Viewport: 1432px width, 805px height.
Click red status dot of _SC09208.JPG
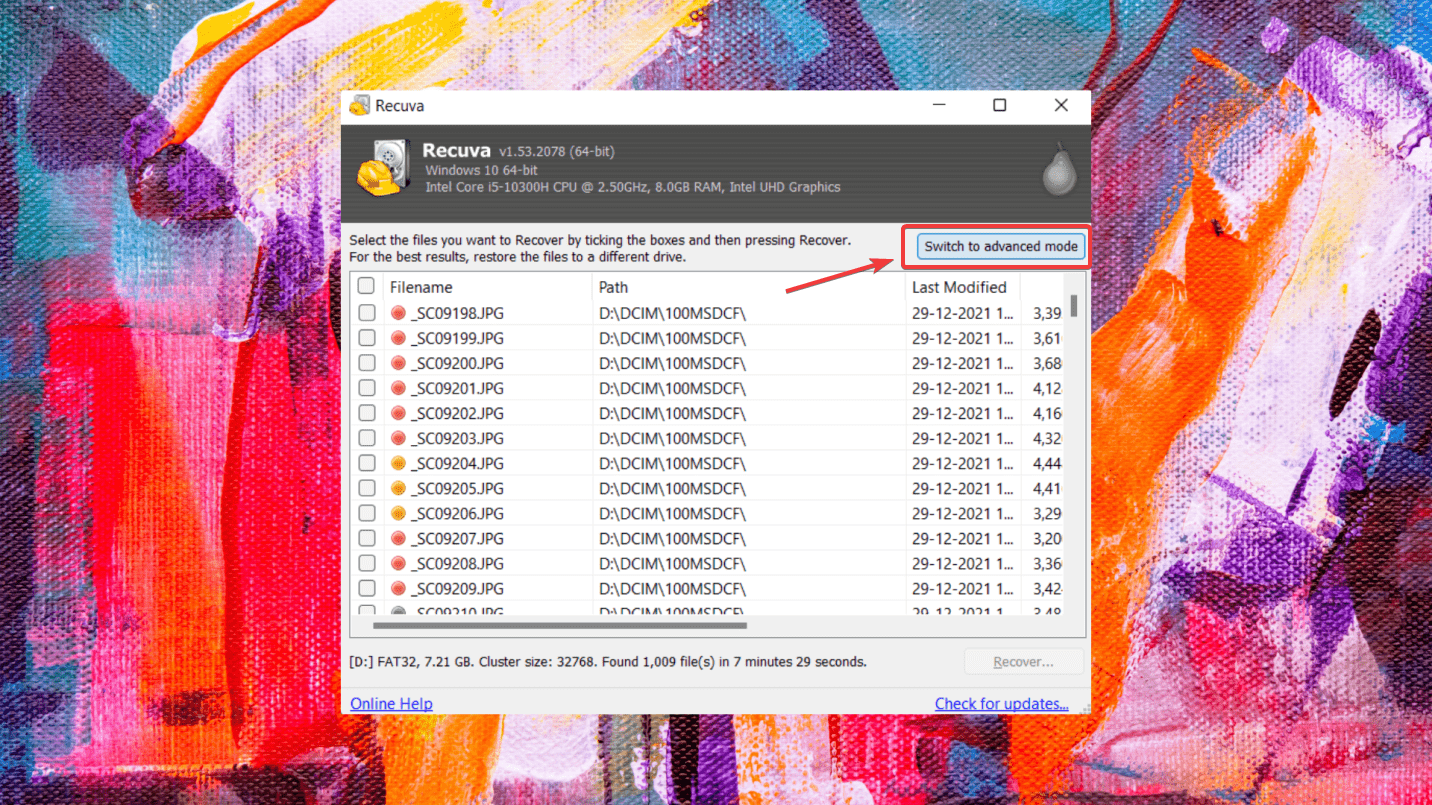398,563
